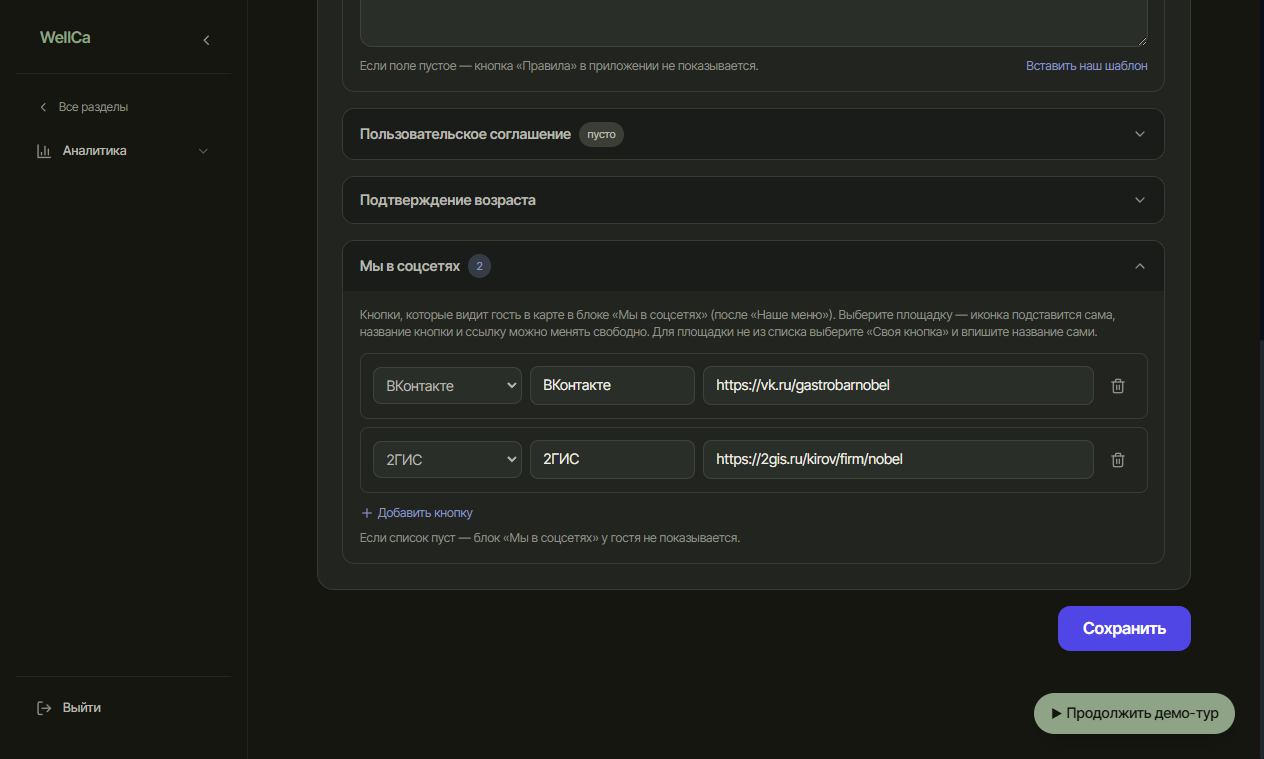Open the 2ГИС platform dropdown
Screen dimensions: 1264x759
(447, 459)
